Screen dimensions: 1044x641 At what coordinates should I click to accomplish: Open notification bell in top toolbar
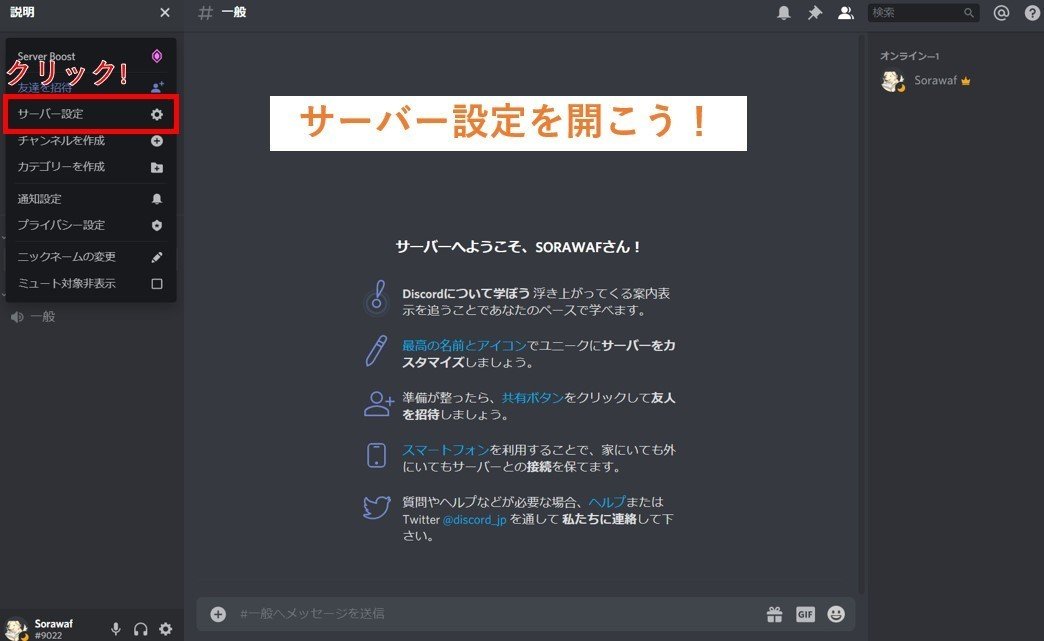pos(784,13)
